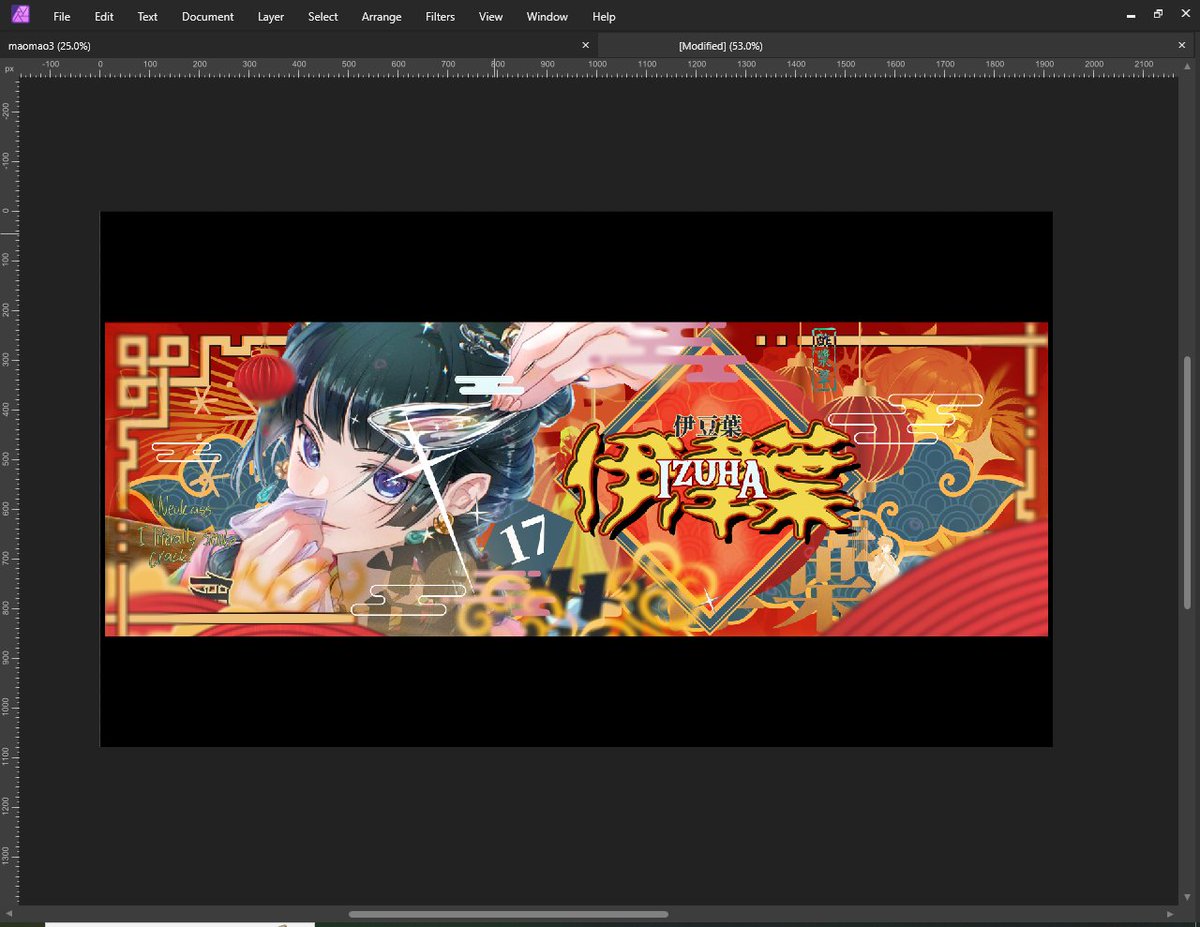Open the View menu
Viewport: 1200px width, 927px height.
coord(491,16)
